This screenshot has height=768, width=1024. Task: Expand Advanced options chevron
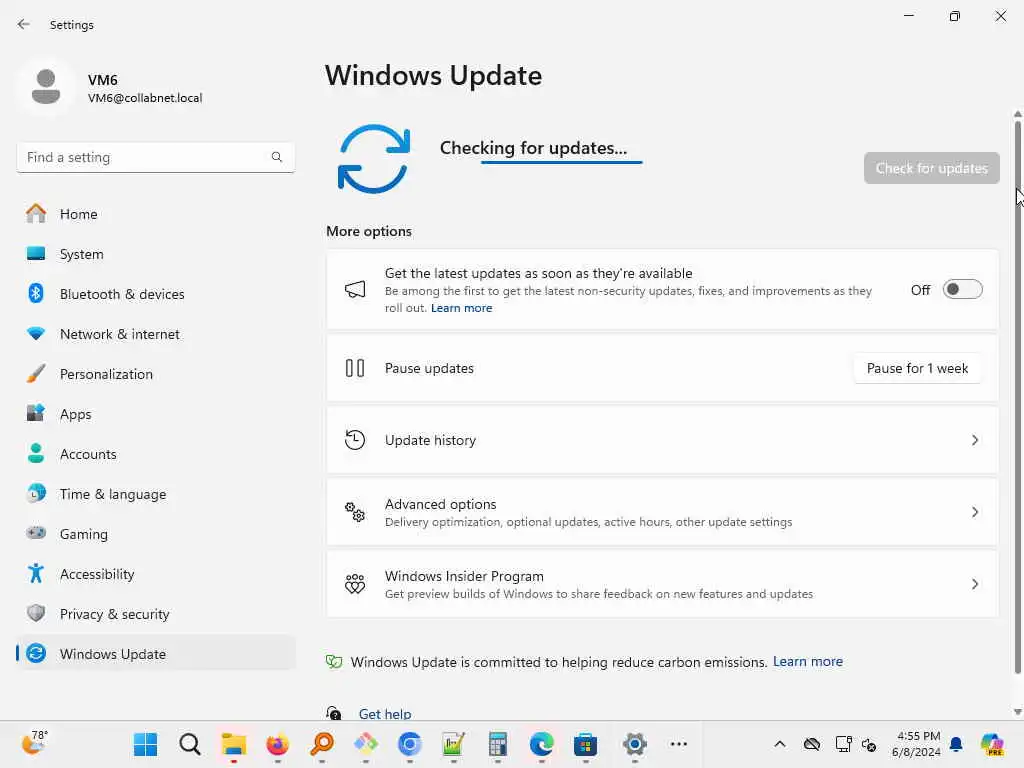[x=974, y=512]
